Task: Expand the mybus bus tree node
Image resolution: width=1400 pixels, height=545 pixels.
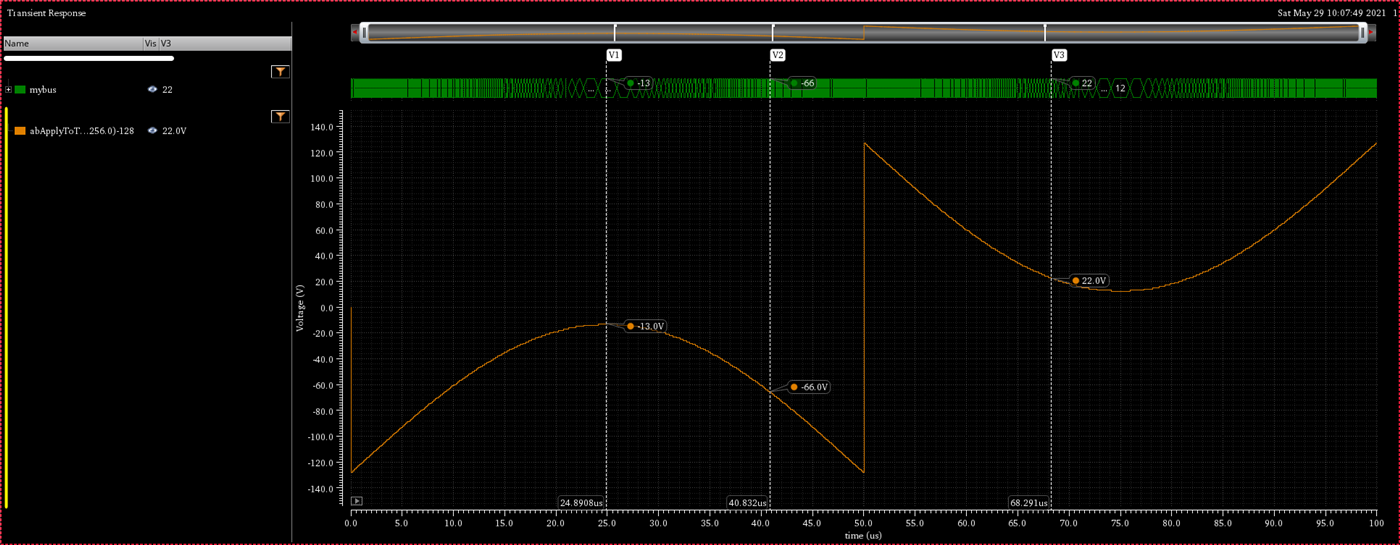Action: click(x=9, y=90)
